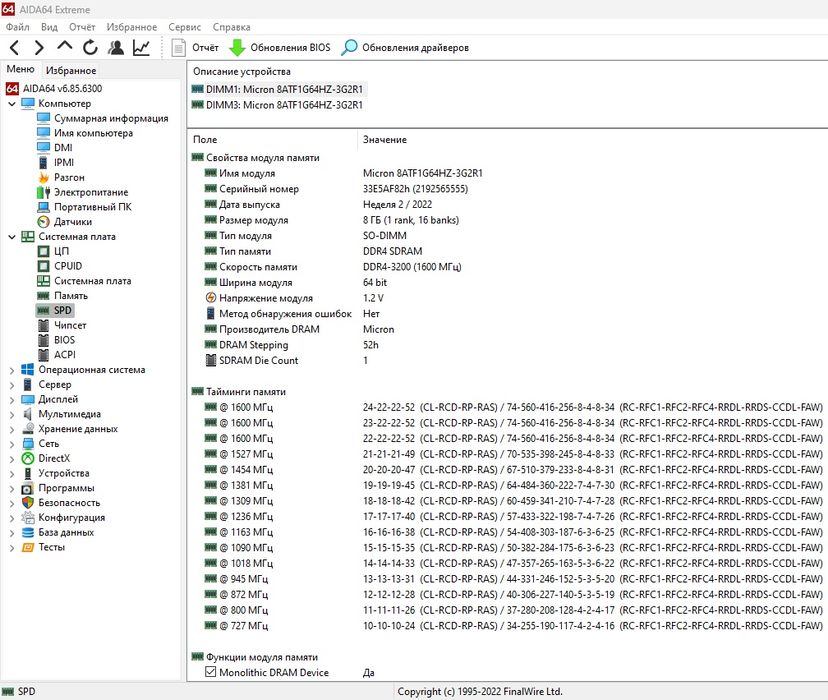Expand the DirectX branch
This screenshot has height=700, width=828.
coord(12,459)
